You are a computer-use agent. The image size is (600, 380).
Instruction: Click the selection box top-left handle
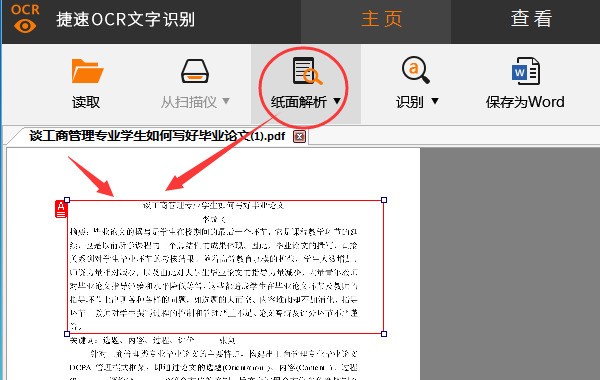67,200
